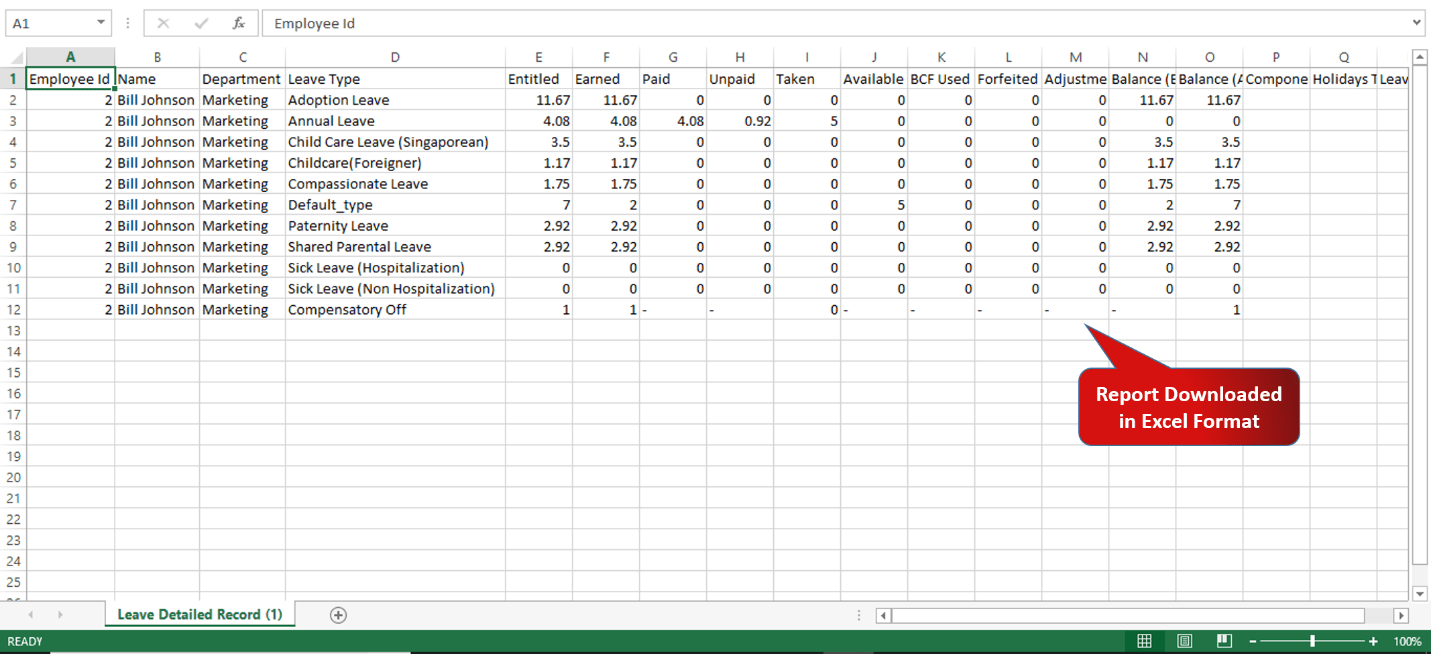1431x654 pixels.
Task: Select the 'Employee Id' header cell
Action: pyautogui.click(x=70, y=79)
